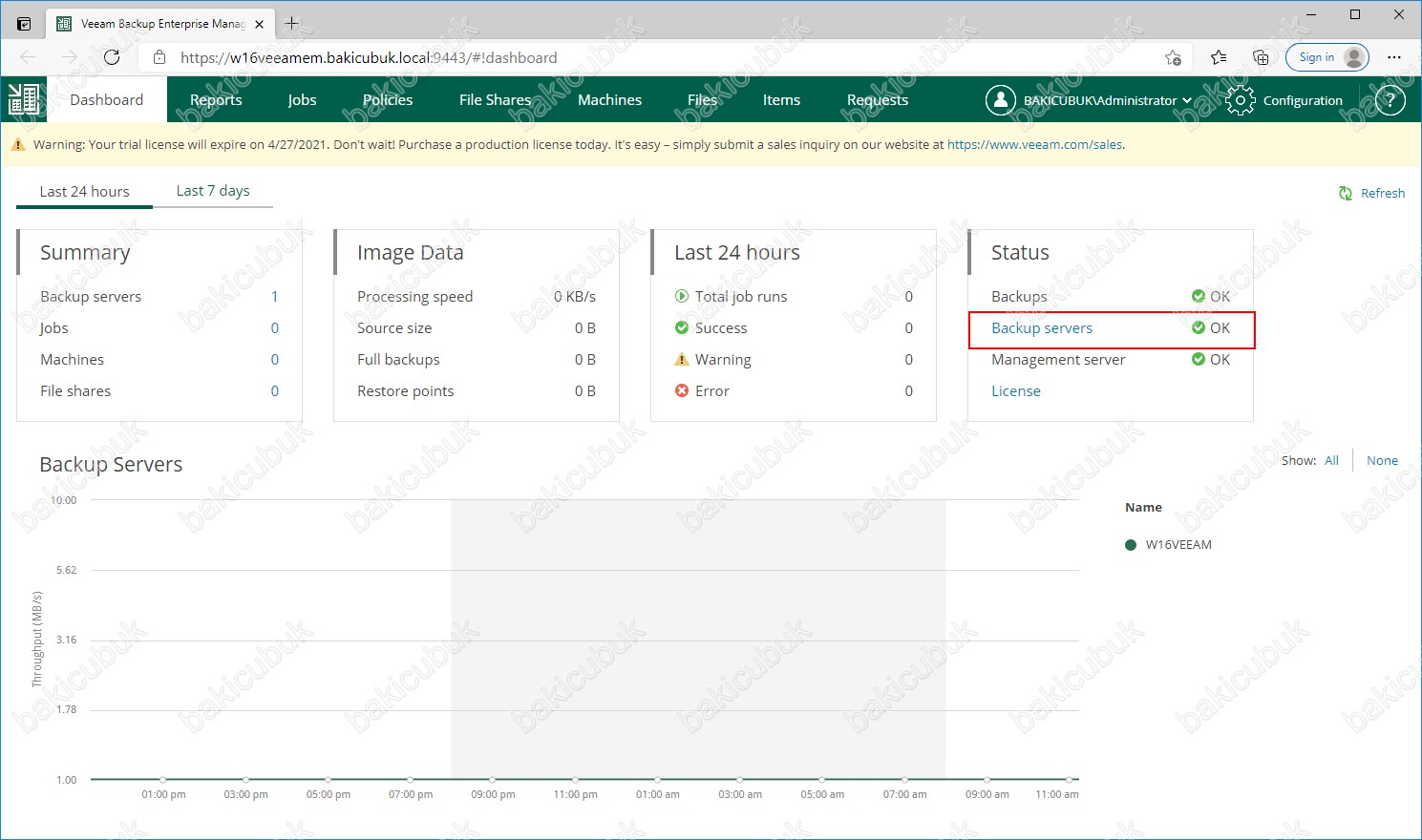This screenshot has height=840, width=1422.
Task: Click the Configuration gear icon
Action: pyautogui.click(x=1240, y=99)
